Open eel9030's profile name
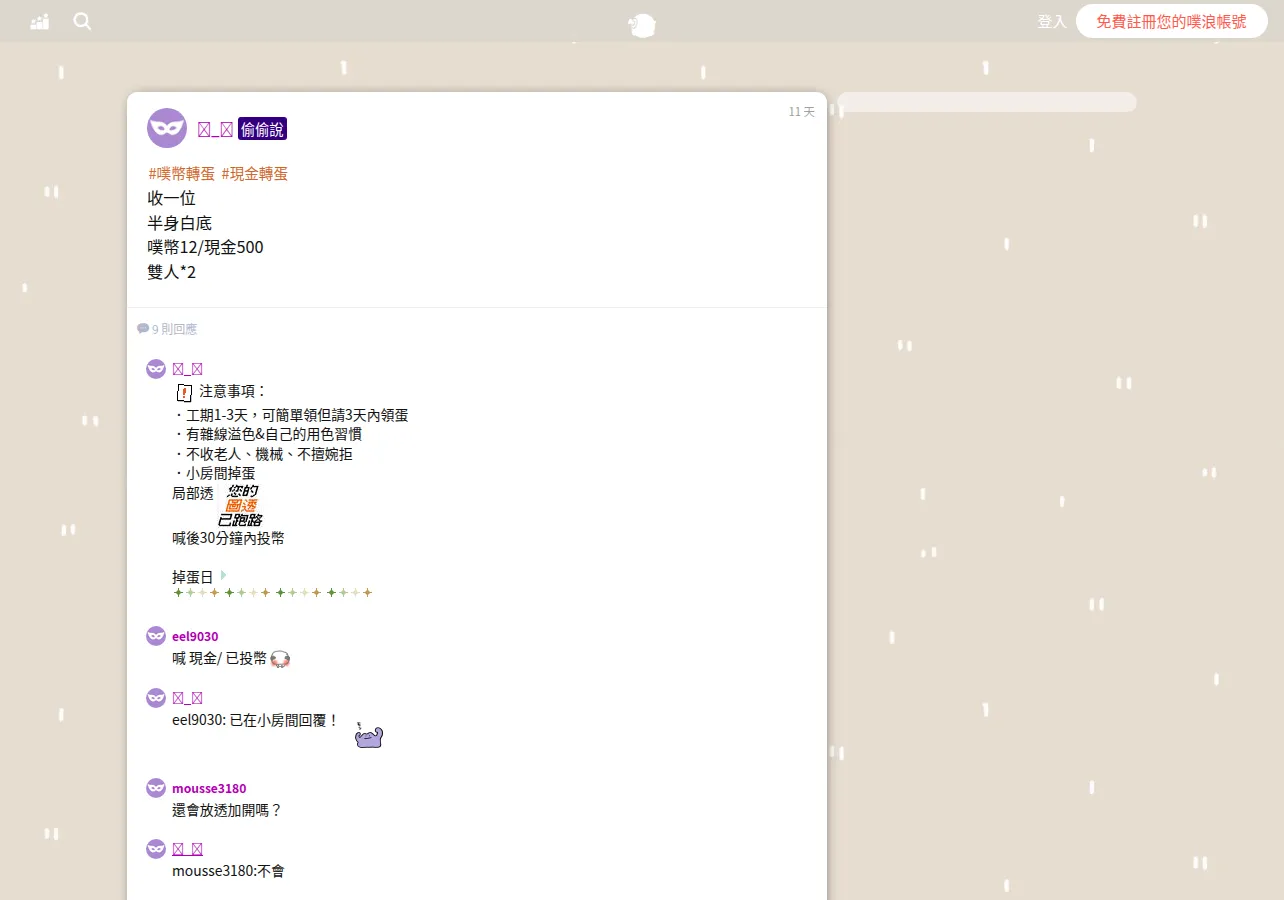1284x900 pixels. [x=195, y=636]
